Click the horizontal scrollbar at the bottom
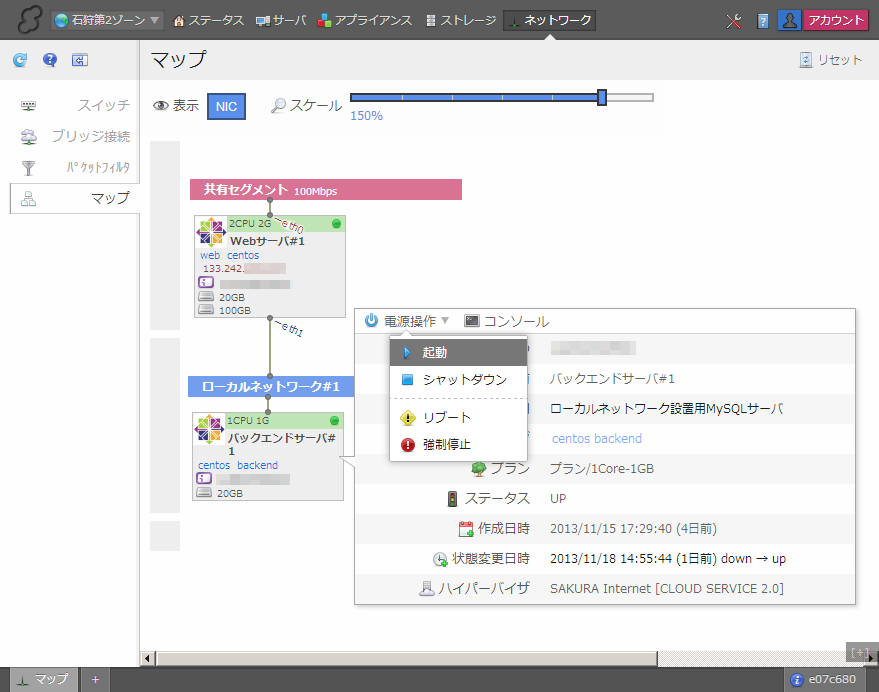Viewport: 879px width, 692px height. coord(400,658)
